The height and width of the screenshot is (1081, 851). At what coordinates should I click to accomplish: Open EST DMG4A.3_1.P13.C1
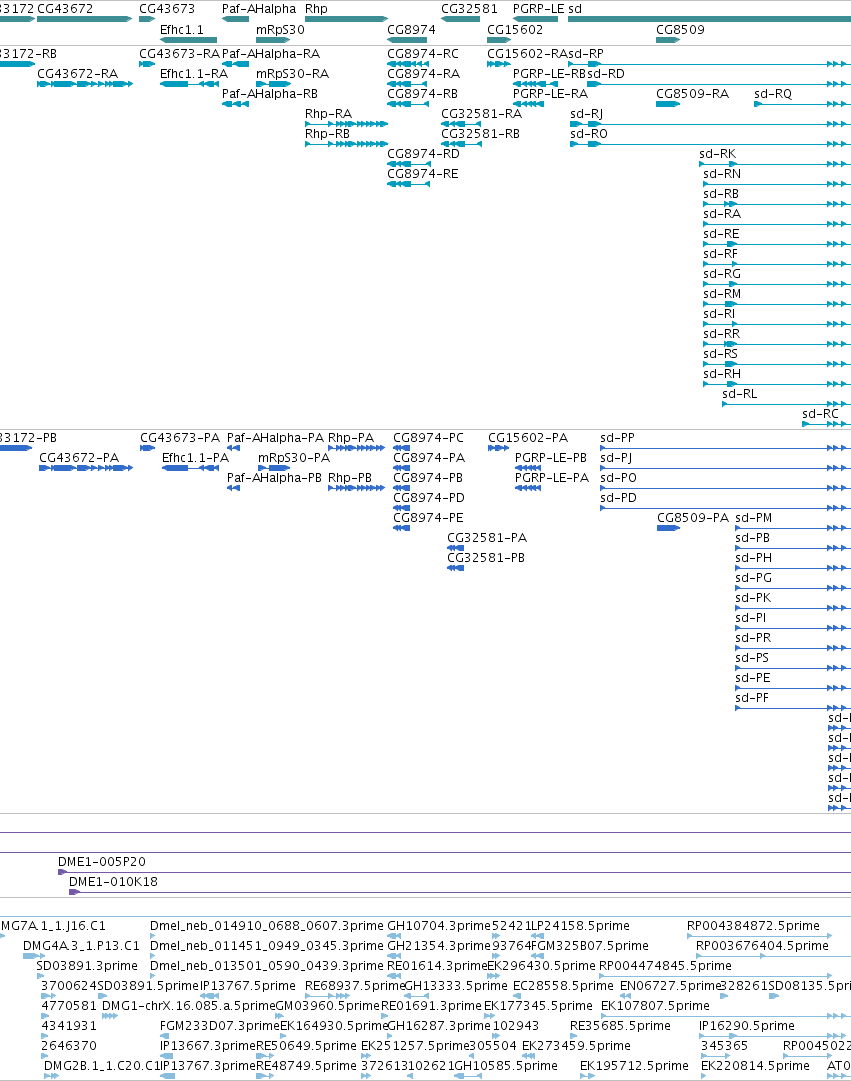(81, 946)
